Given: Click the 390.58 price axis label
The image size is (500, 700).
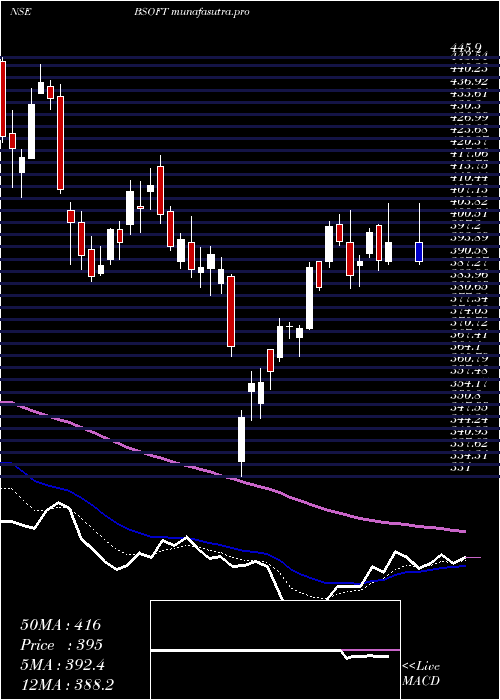Looking at the screenshot, I should (x=469, y=251).
